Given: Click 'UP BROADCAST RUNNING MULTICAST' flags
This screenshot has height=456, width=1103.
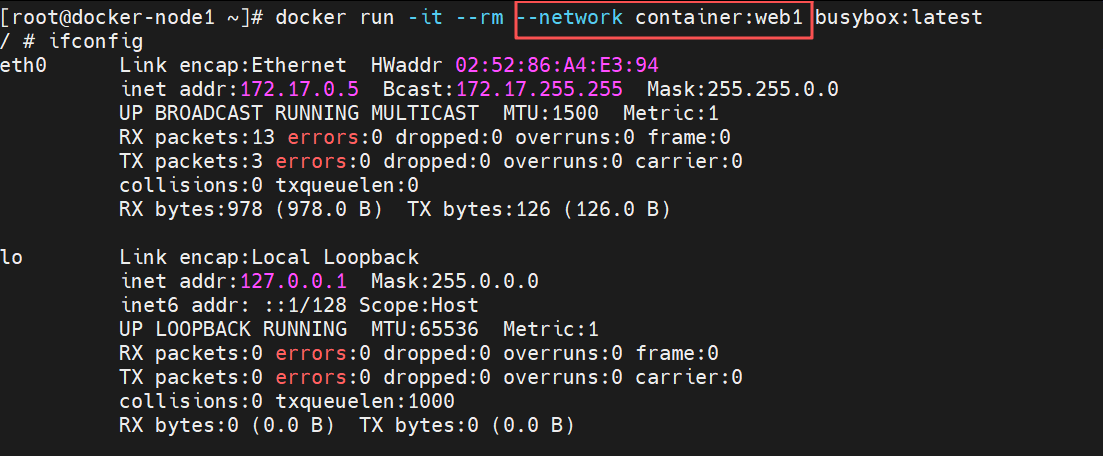Looking at the screenshot, I should [x=300, y=113].
